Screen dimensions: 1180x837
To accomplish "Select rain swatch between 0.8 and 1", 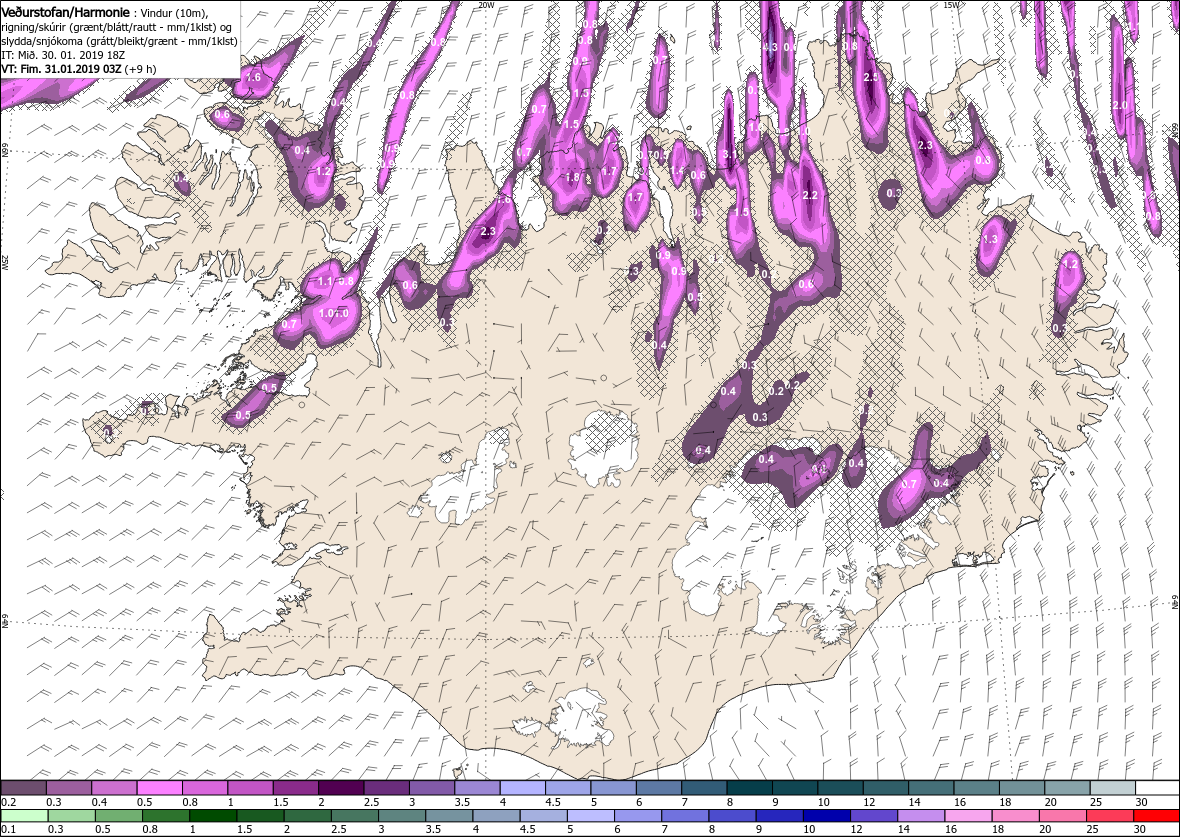I will (x=165, y=816).
